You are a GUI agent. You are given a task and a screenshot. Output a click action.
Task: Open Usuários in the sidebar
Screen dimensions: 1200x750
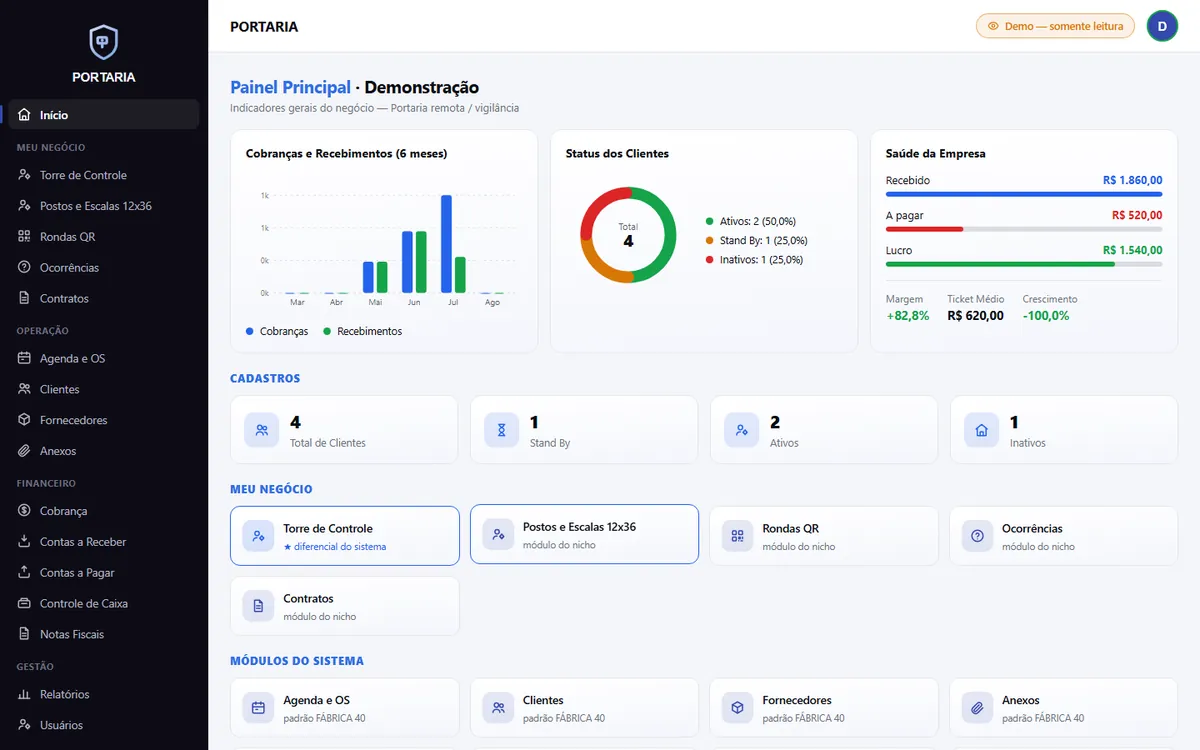point(104,726)
